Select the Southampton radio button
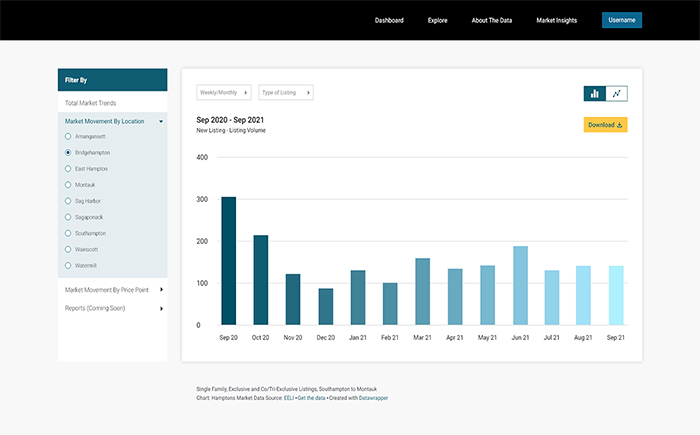This screenshot has height=435, width=700. [68, 233]
